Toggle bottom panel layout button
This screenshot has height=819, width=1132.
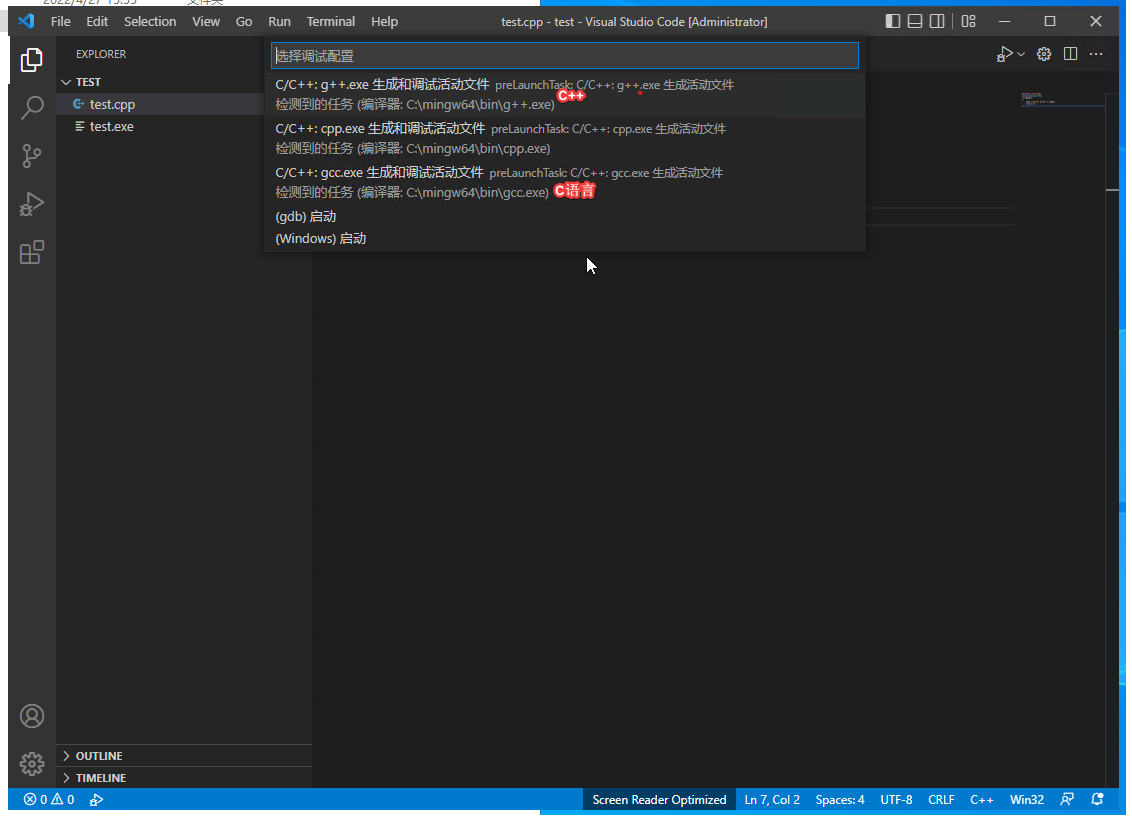(915, 21)
